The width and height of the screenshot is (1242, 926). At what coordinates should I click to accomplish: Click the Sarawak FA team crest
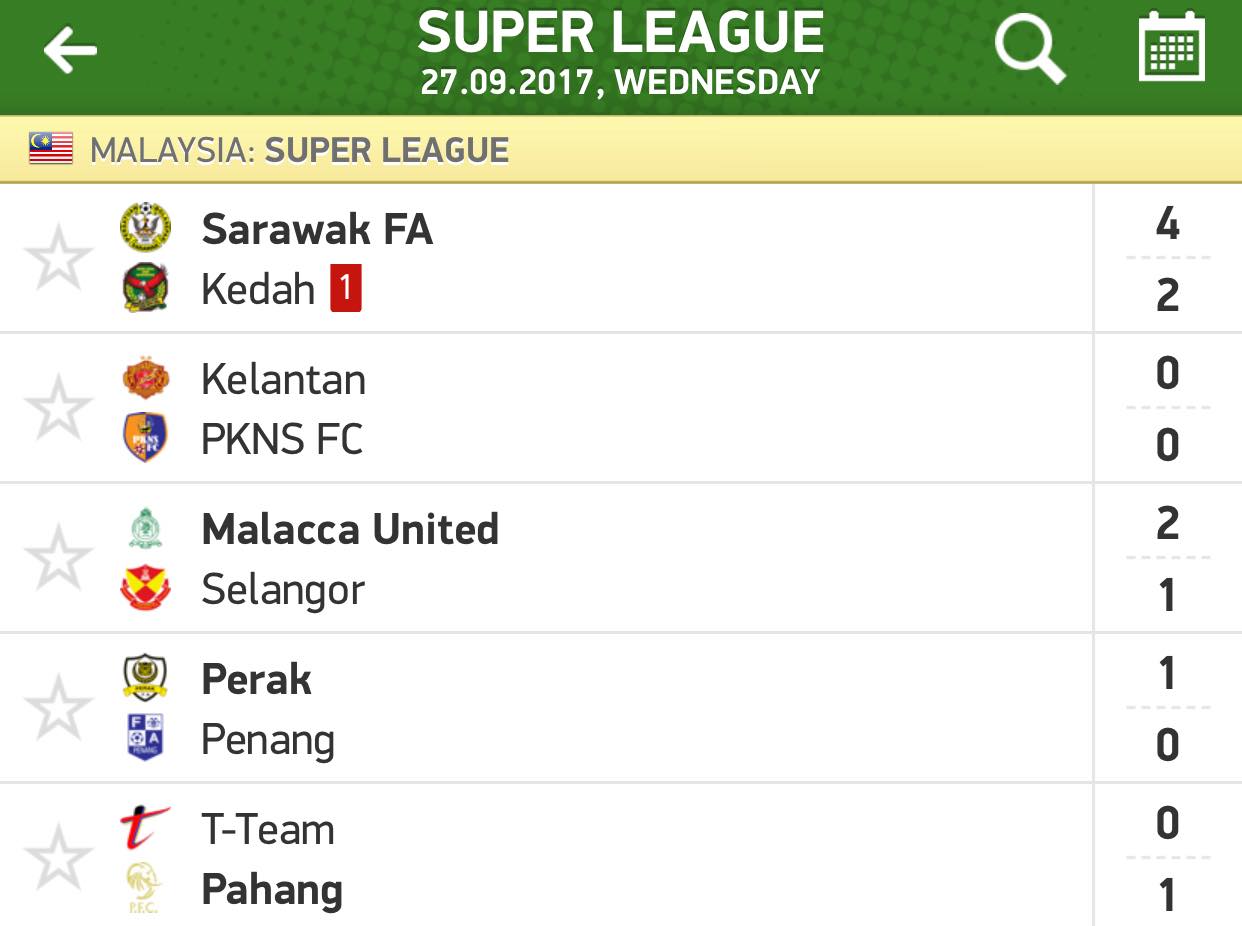click(146, 227)
